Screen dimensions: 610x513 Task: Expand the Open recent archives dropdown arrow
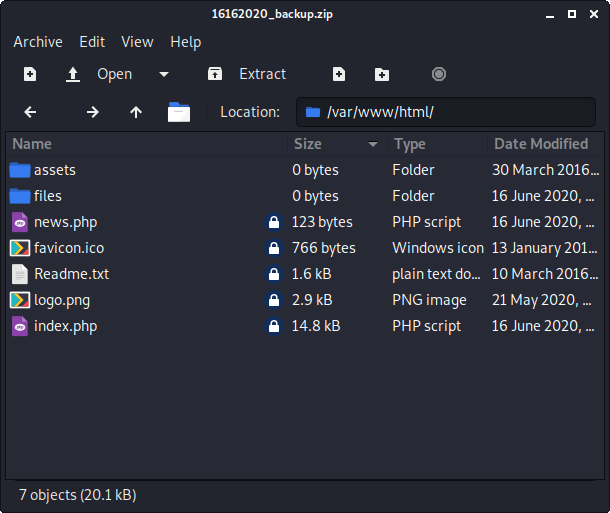pos(164,74)
